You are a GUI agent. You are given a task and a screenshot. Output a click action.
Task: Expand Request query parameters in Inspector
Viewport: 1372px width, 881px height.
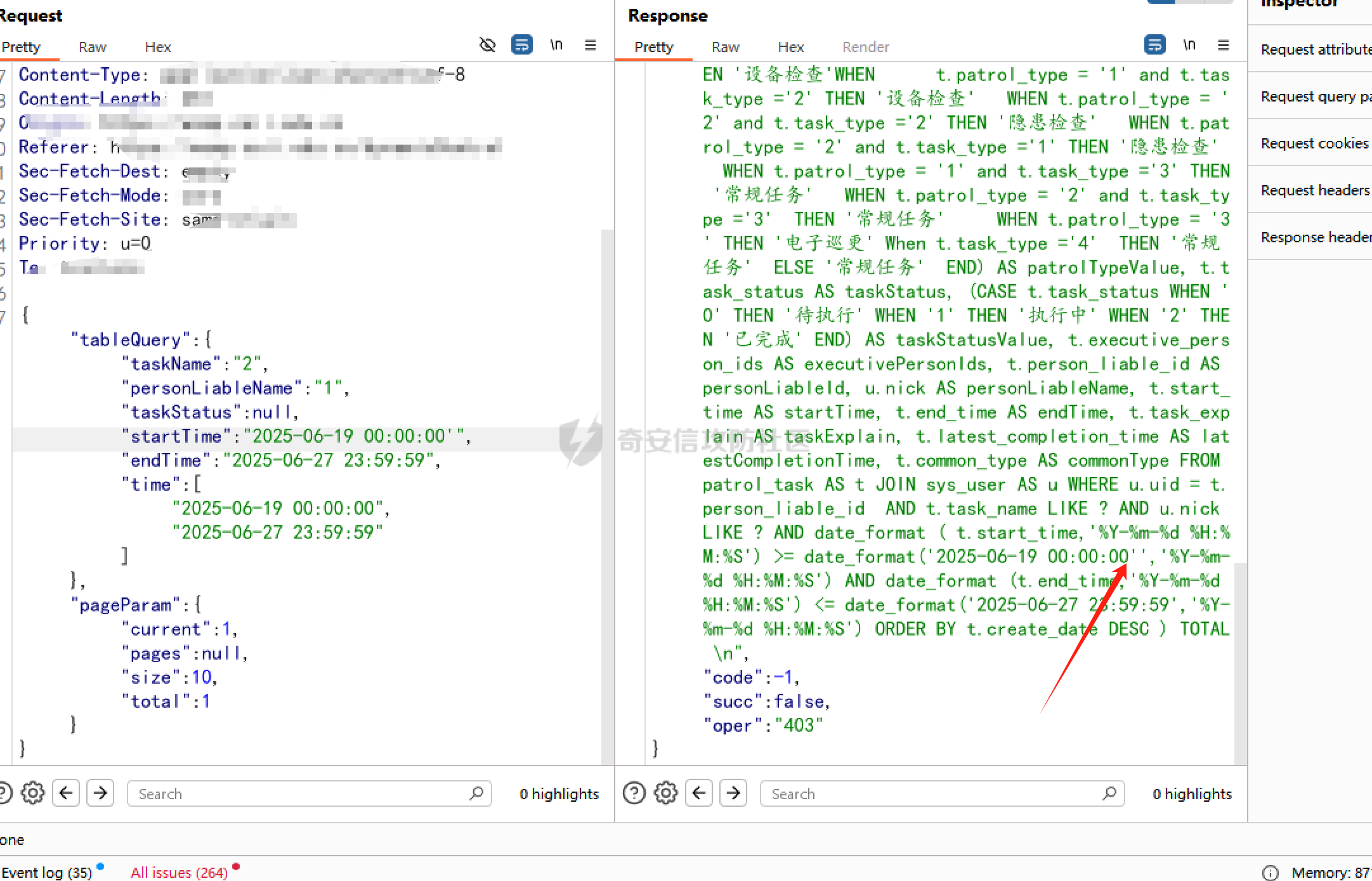[x=1310, y=96]
